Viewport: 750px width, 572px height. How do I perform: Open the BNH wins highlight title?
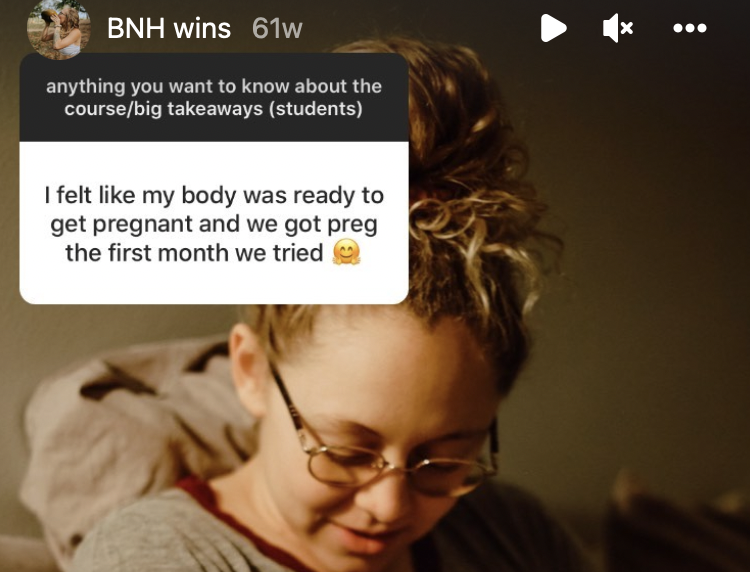[x=169, y=28]
